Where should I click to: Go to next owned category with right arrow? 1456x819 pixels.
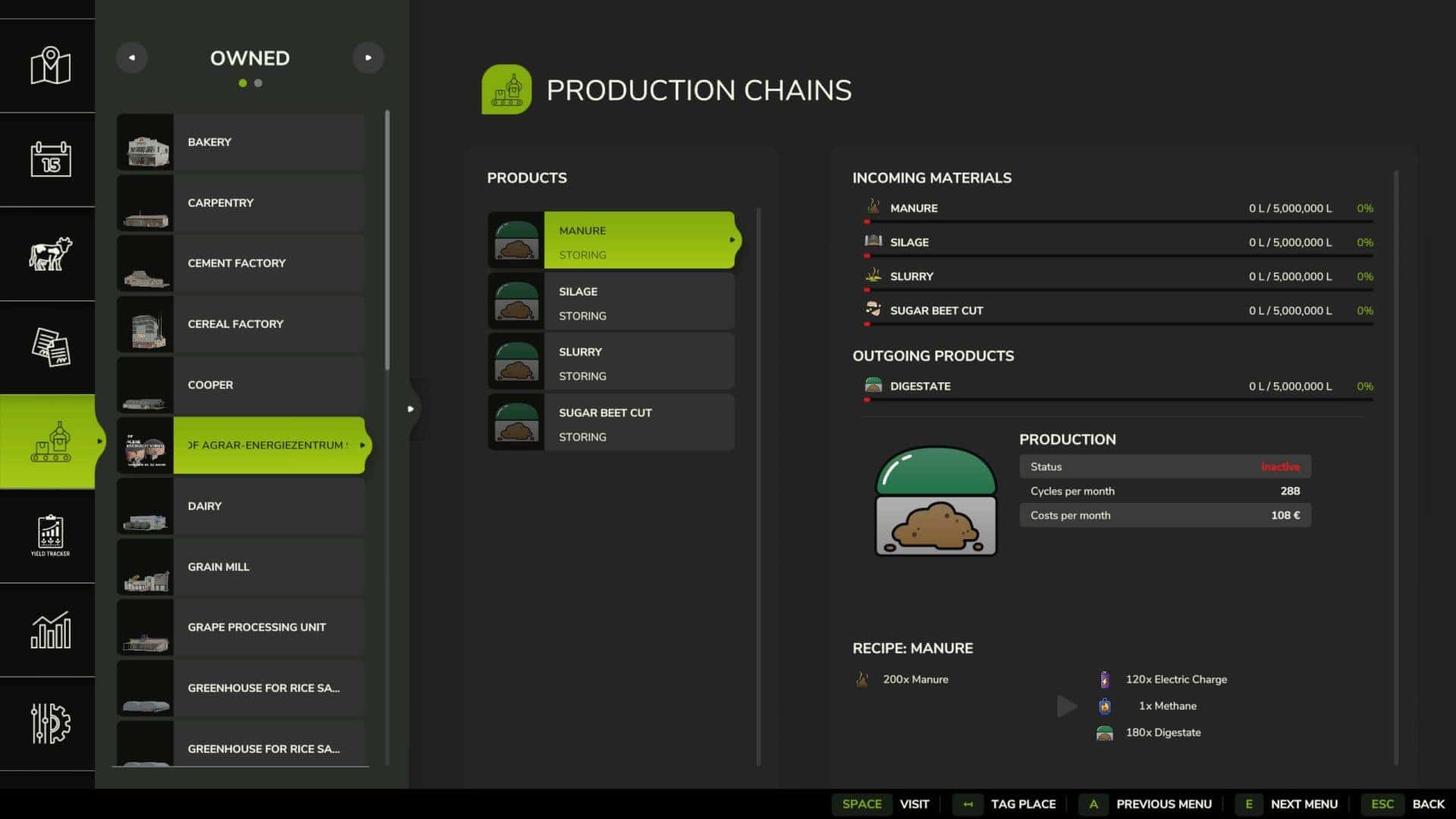369,58
